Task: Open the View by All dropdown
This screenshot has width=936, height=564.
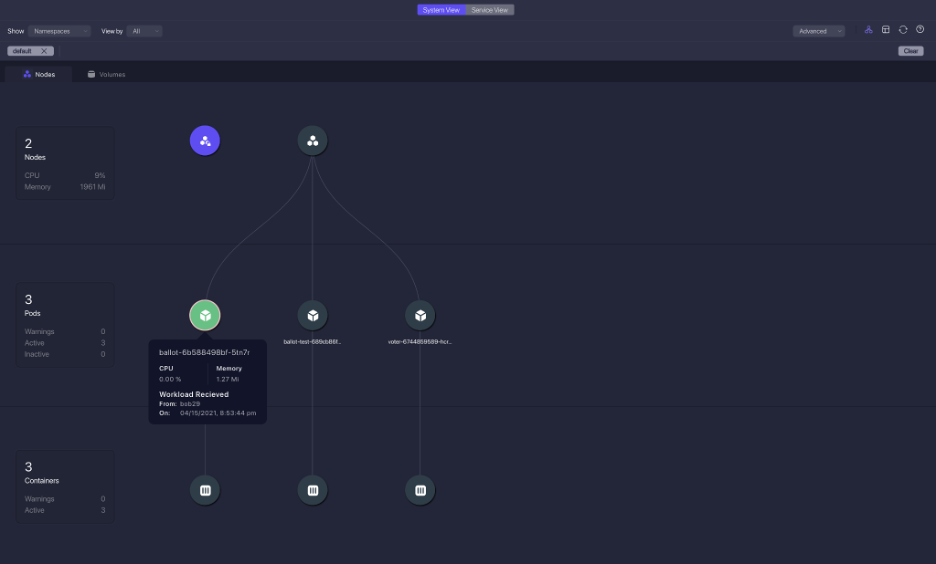Action: tap(144, 31)
